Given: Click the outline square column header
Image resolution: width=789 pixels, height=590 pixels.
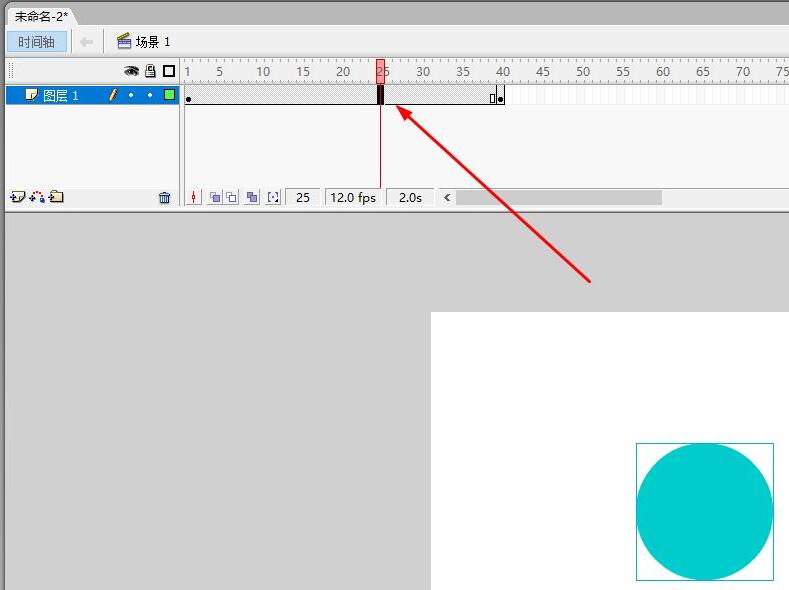Looking at the screenshot, I should tap(169, 71).
